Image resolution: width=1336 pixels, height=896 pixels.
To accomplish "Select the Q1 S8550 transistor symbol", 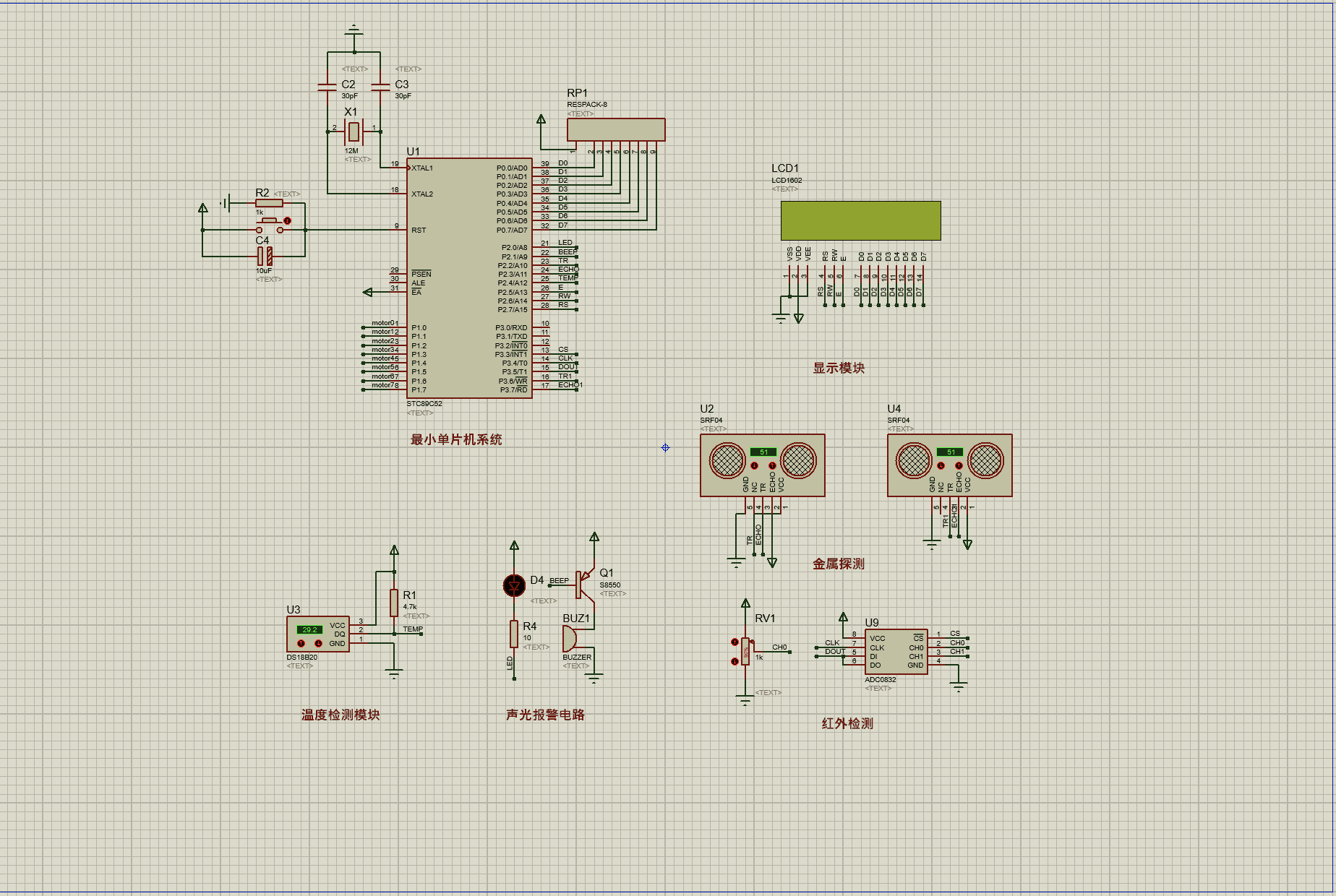I will click(586, 584).
